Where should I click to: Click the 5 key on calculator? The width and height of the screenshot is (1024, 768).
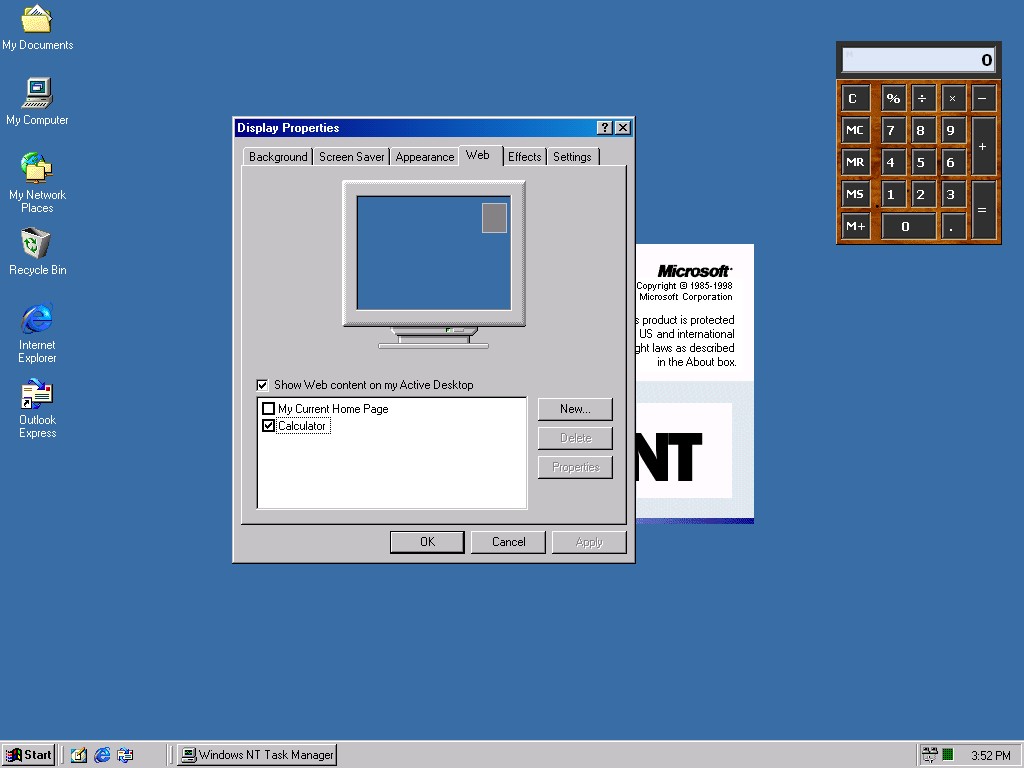pyautogui.click(x=922, y=162)
